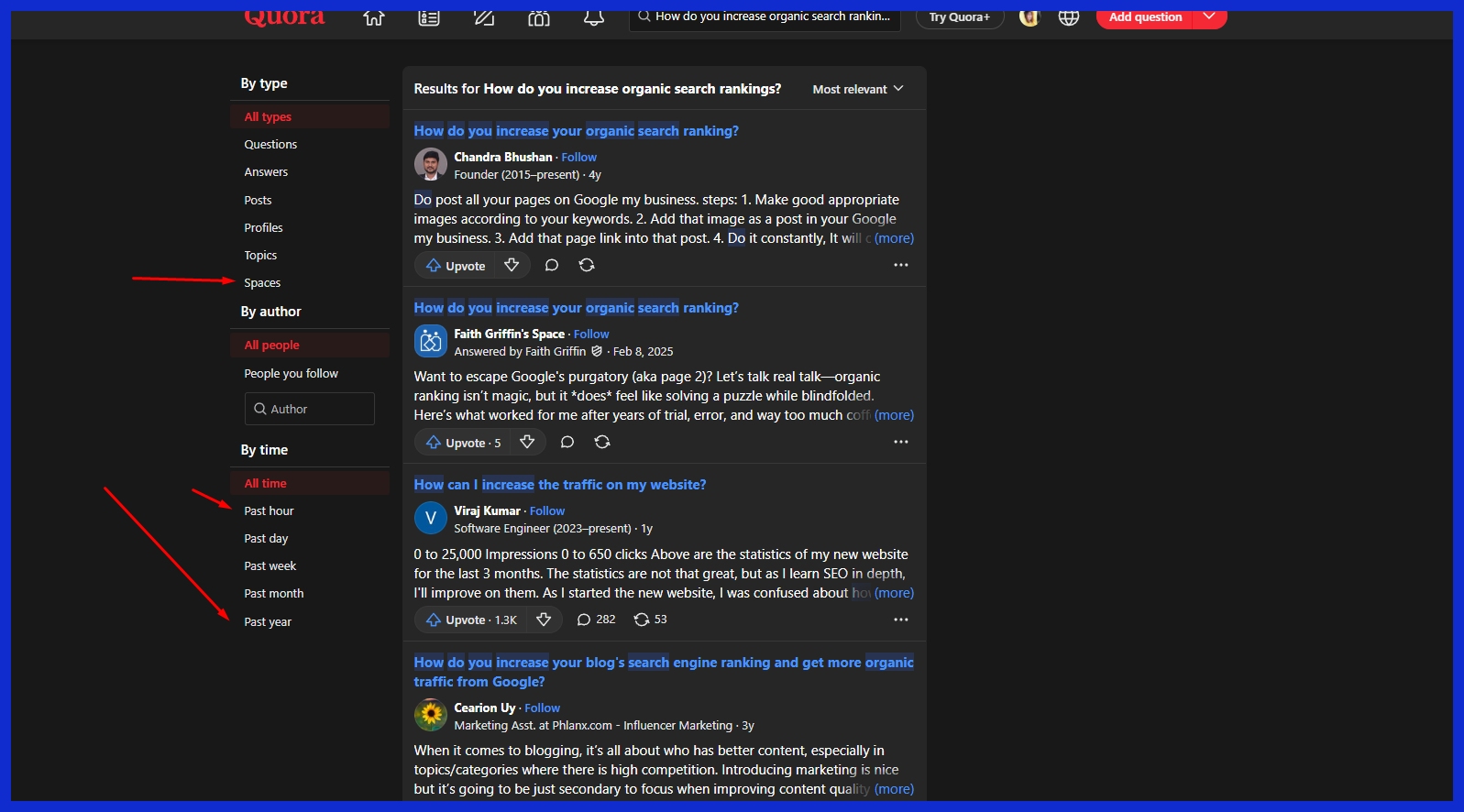
Task: Click the Try Quora+ button
Action: 959,17
